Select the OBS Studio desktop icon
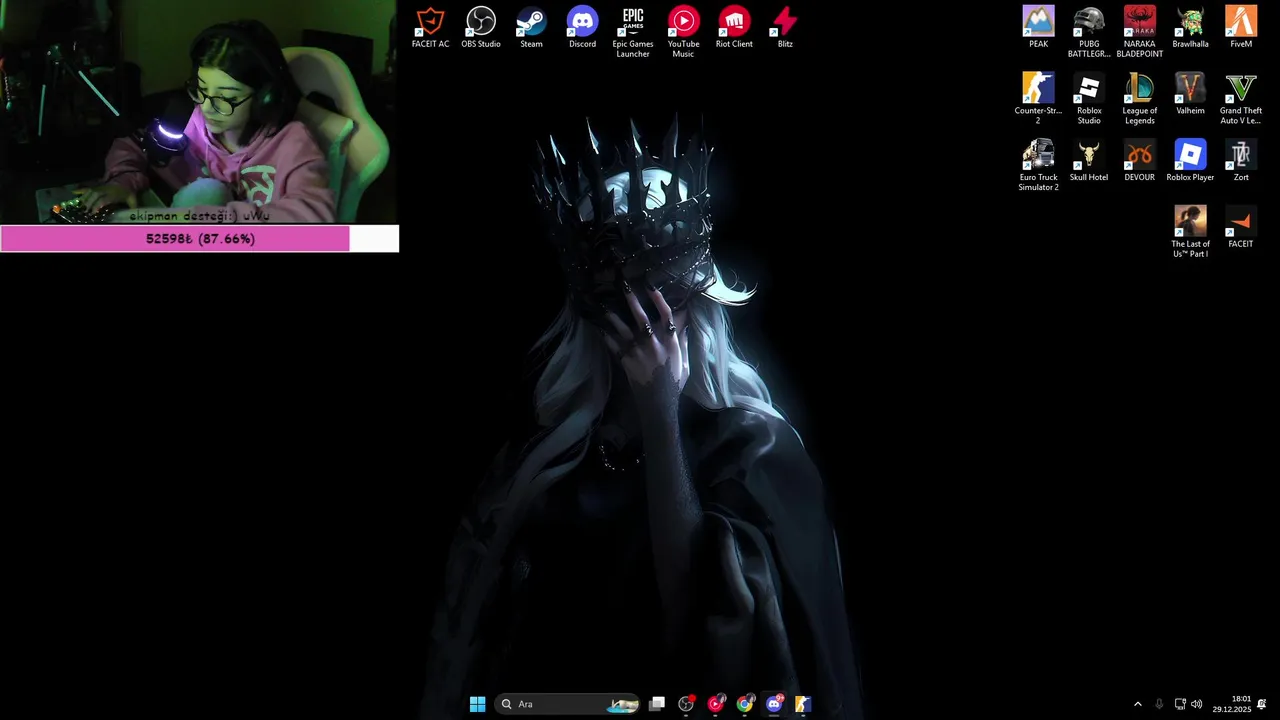Screen dimensions: 1280x720 point(481,28)
